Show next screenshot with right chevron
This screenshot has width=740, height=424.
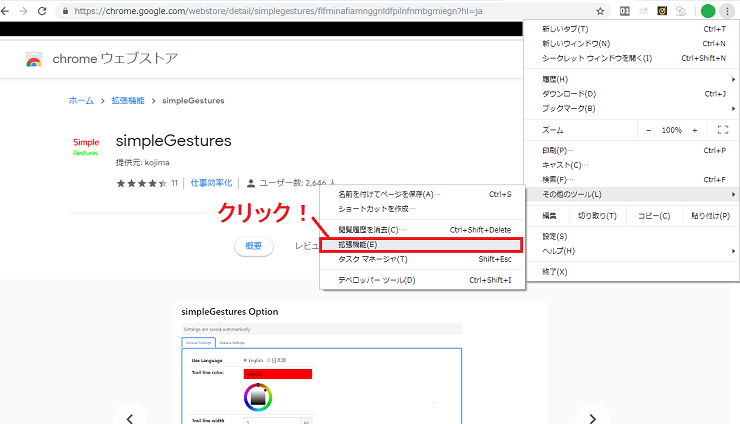[x=592, y=418]
